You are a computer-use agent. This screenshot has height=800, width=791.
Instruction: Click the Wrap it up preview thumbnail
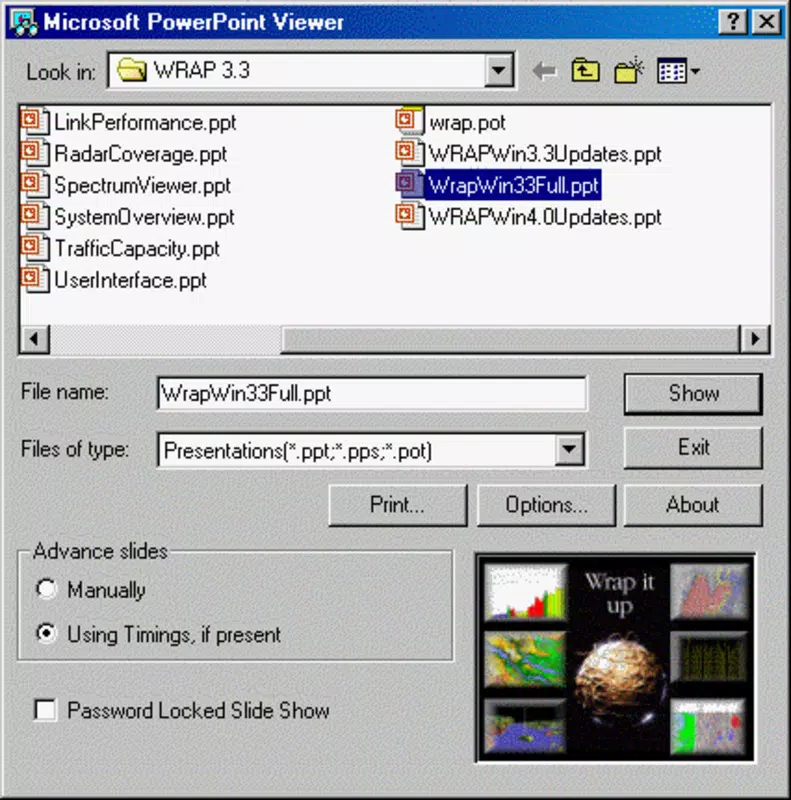point(615,658)
